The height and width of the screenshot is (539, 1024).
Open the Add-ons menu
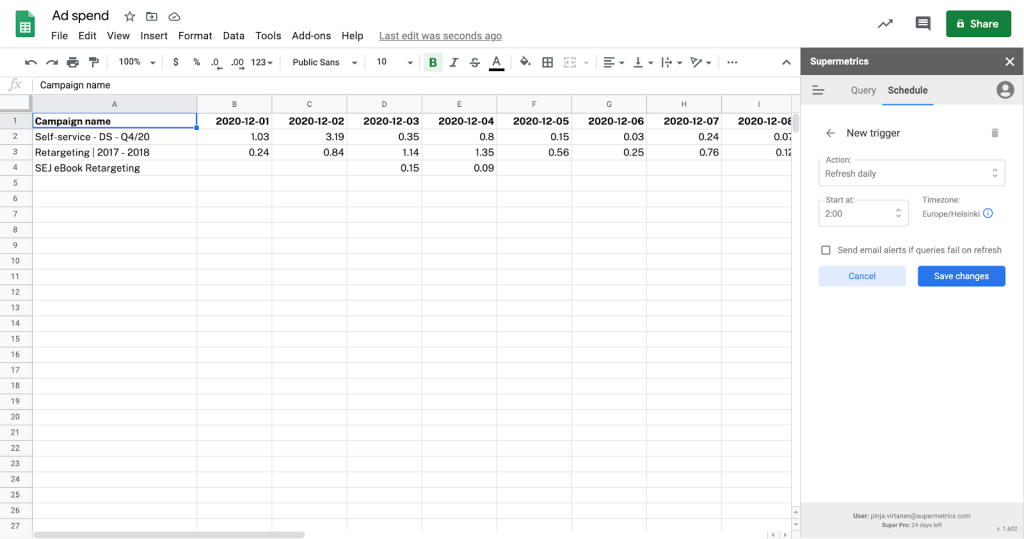click(311, 36)
